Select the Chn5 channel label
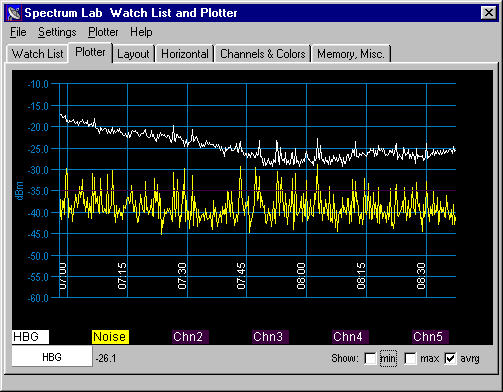This screenshot has height=392, width=503. pos(430,337)
